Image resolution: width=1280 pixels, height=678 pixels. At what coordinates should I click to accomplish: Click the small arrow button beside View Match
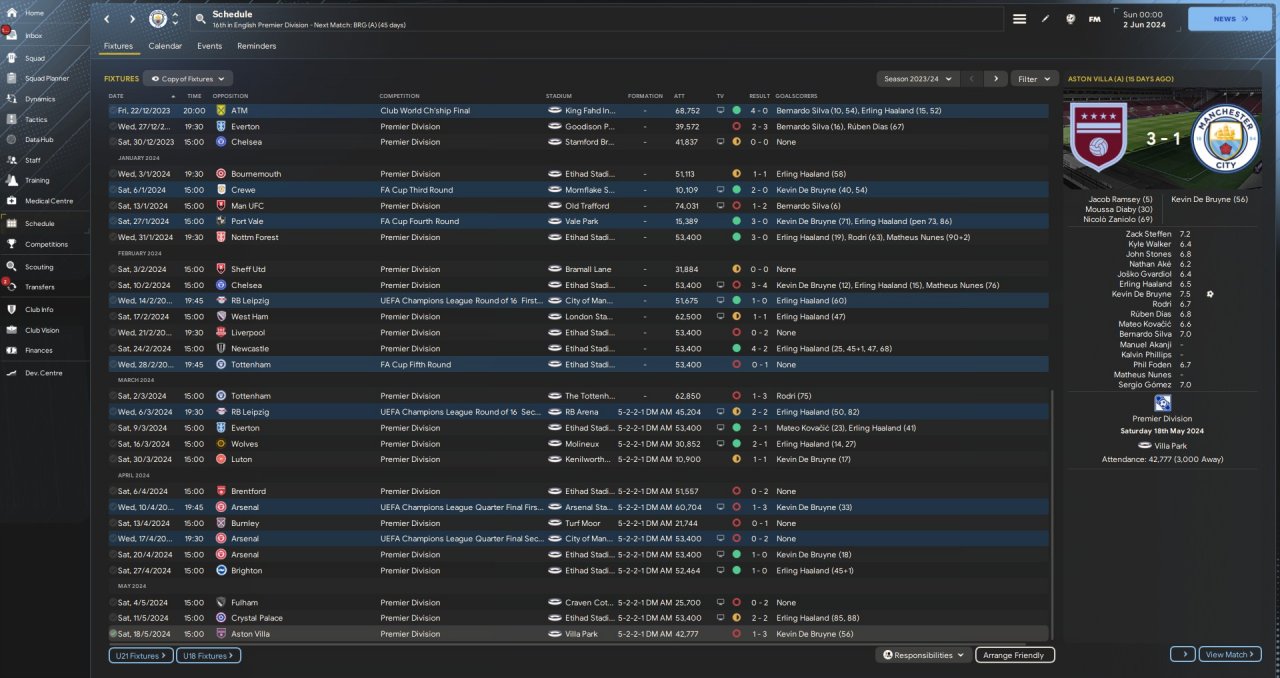(x=1182, y=654)
